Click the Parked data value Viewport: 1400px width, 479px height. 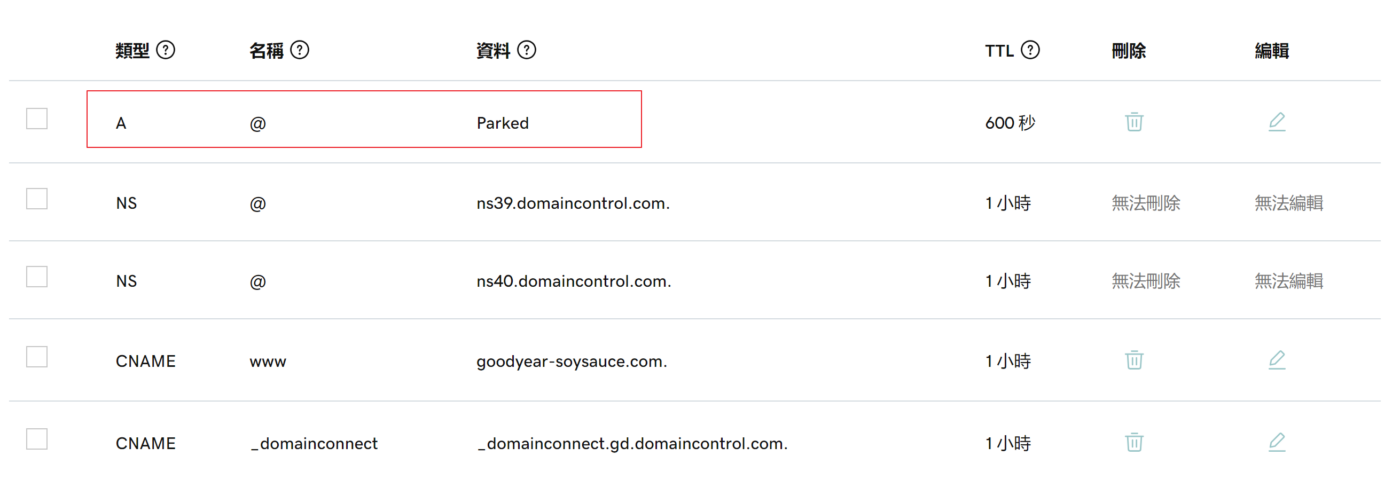(x=503, y=124)
